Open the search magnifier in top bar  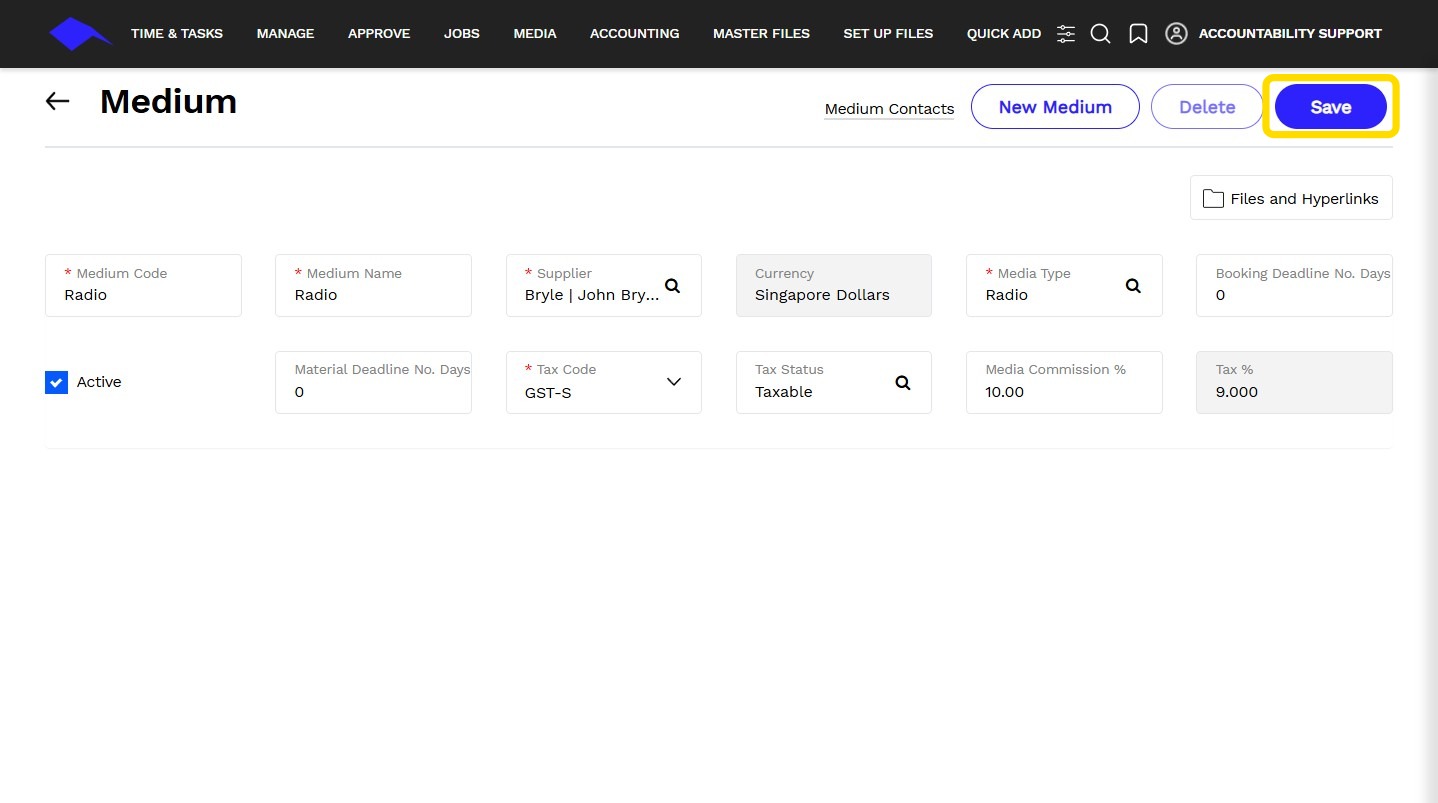[1100, 34]
